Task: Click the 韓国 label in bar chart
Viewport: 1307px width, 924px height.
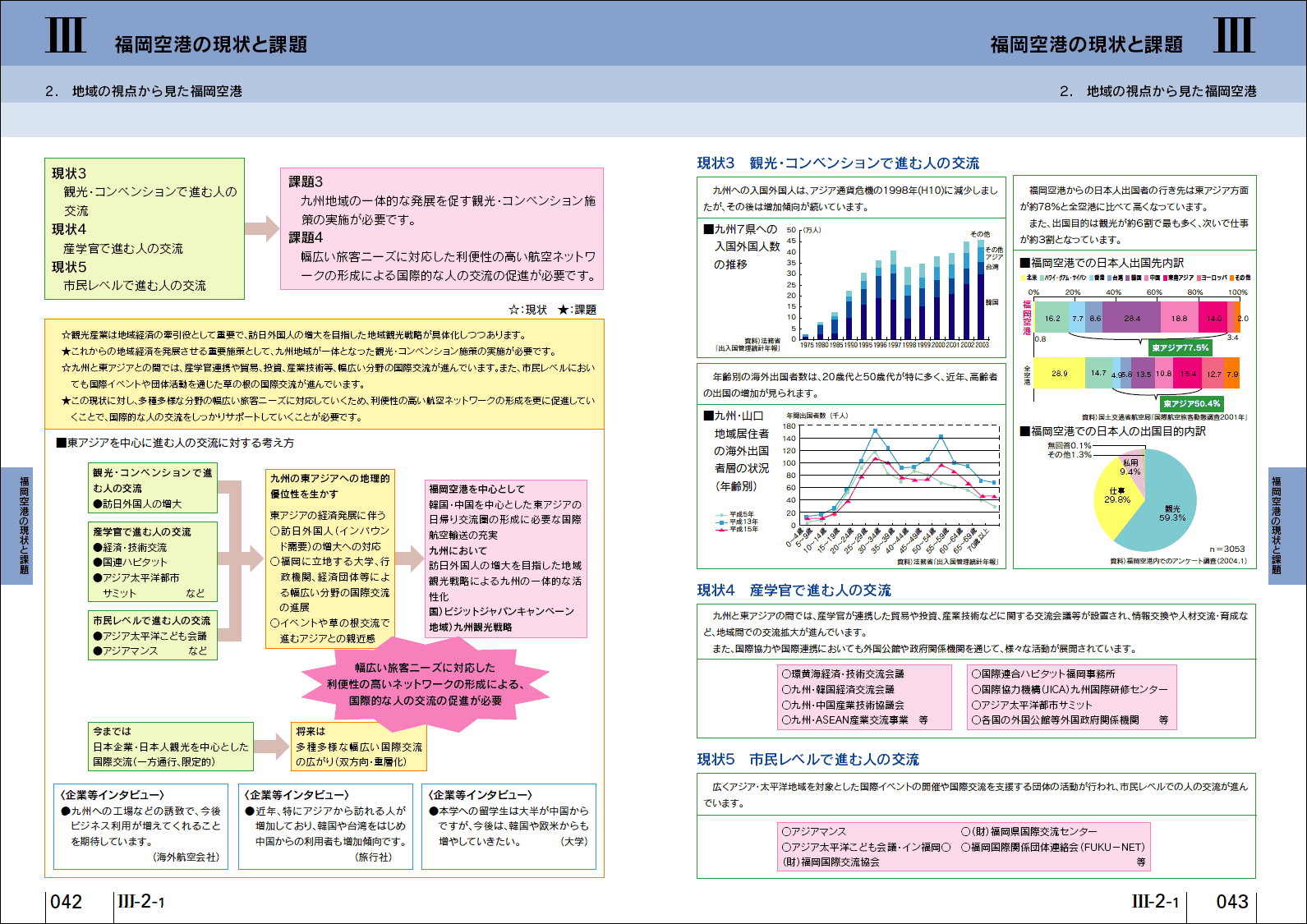Action: coord(992,302)
